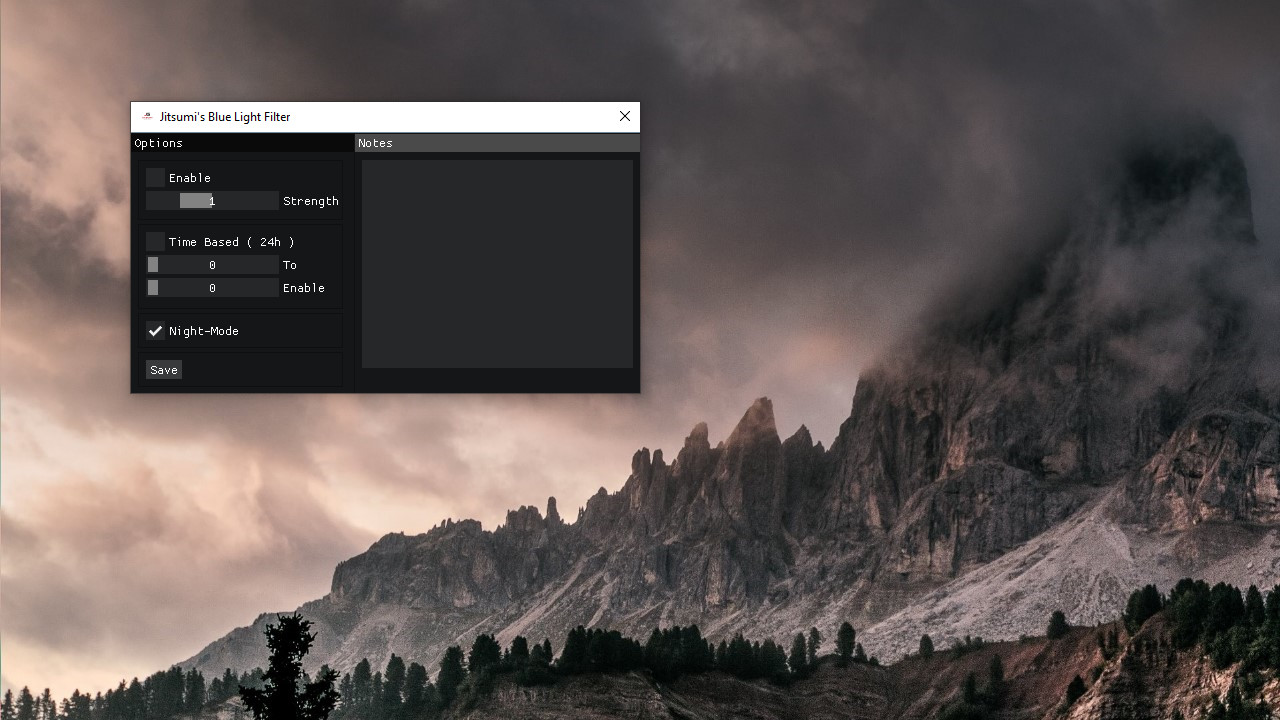Click the grab handle of the To slider
1280x720 pixels.
tap(153, 265)
